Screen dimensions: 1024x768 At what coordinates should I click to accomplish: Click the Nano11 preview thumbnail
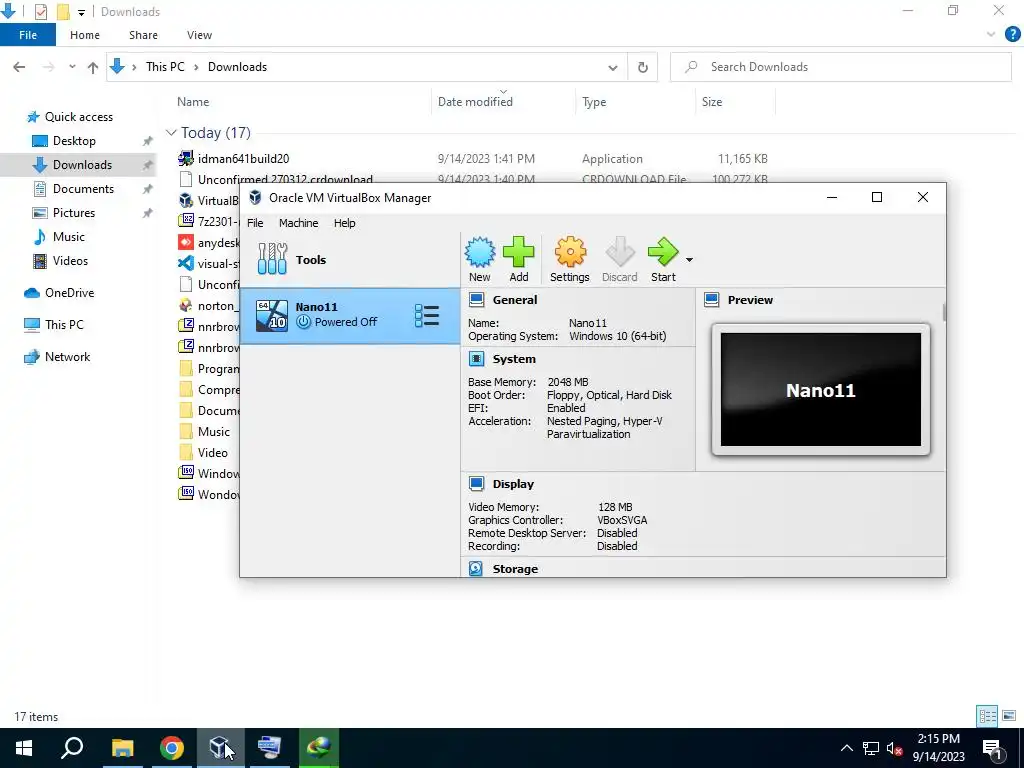pos(821,390)
